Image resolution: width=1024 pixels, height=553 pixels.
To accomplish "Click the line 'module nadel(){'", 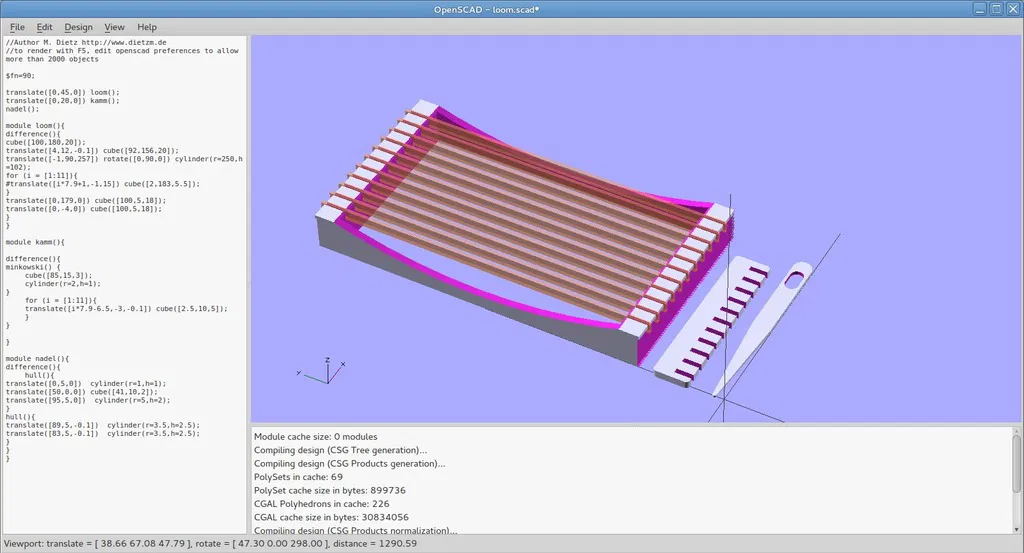I will point(37,359).
